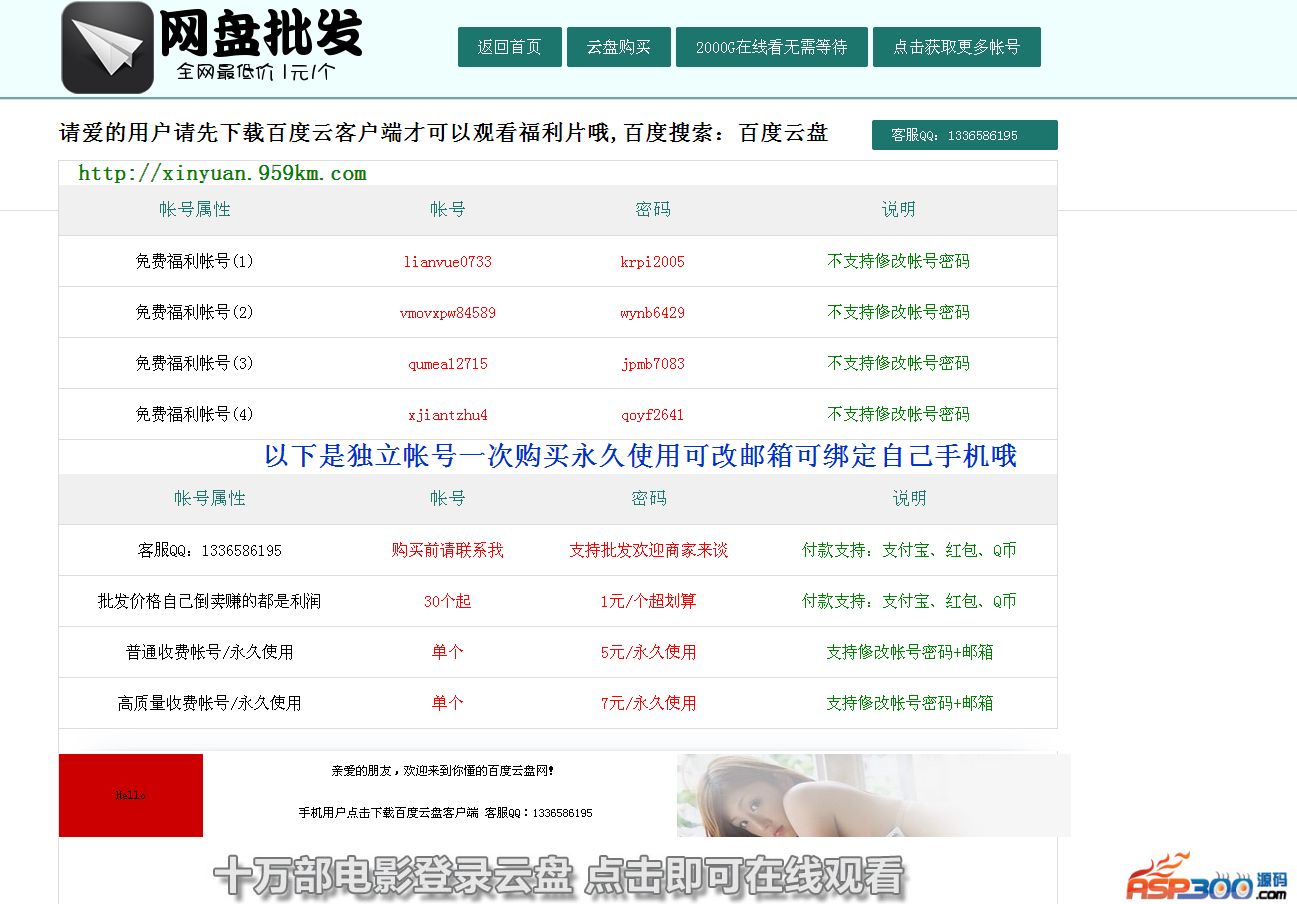
Task: Select password wynb6429
Action: 652,313
